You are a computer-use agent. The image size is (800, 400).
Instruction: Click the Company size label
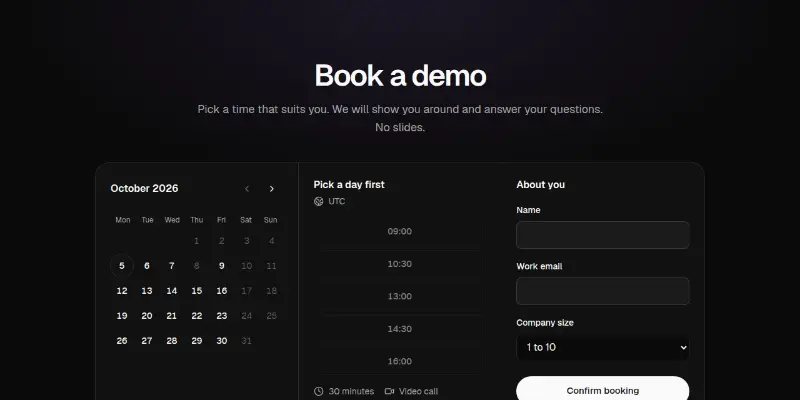pos(545,323)
